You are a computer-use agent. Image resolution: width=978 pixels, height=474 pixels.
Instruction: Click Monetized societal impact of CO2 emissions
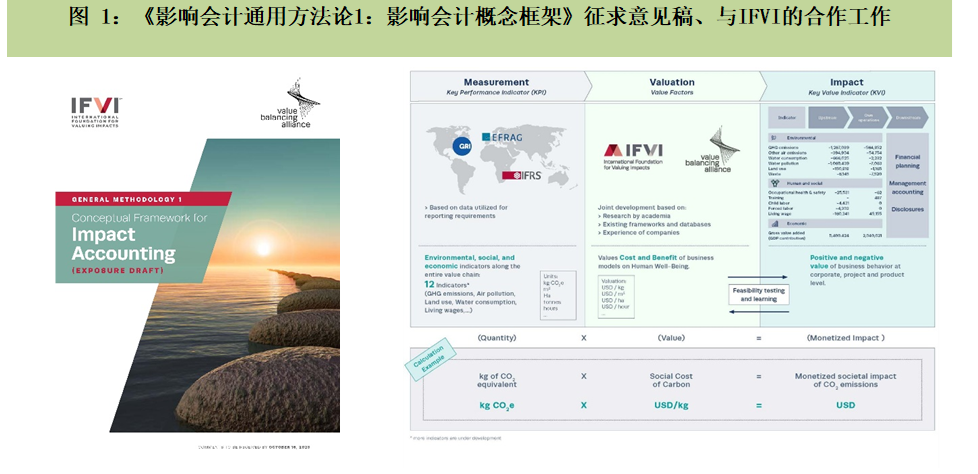pos(846,380)
